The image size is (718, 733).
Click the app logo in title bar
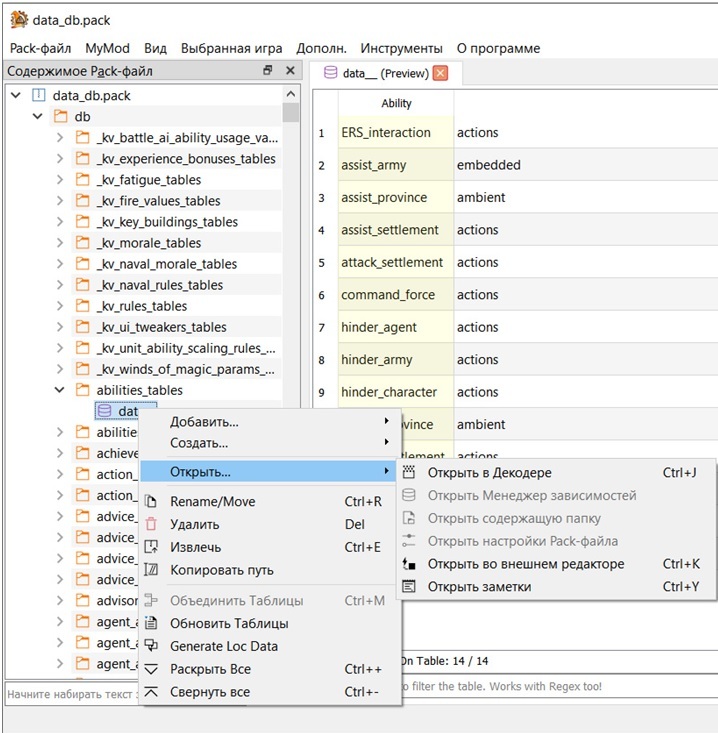pyautogui.click(x=19, y=20)
